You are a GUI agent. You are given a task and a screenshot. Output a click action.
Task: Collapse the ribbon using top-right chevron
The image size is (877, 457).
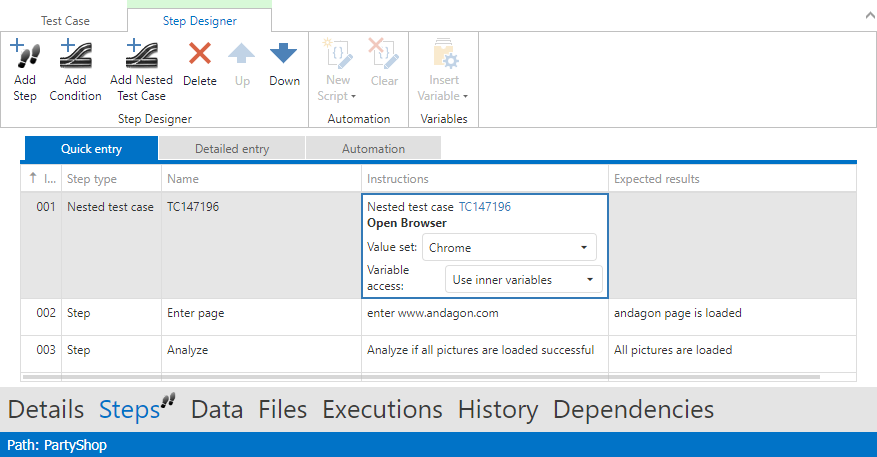864,15
